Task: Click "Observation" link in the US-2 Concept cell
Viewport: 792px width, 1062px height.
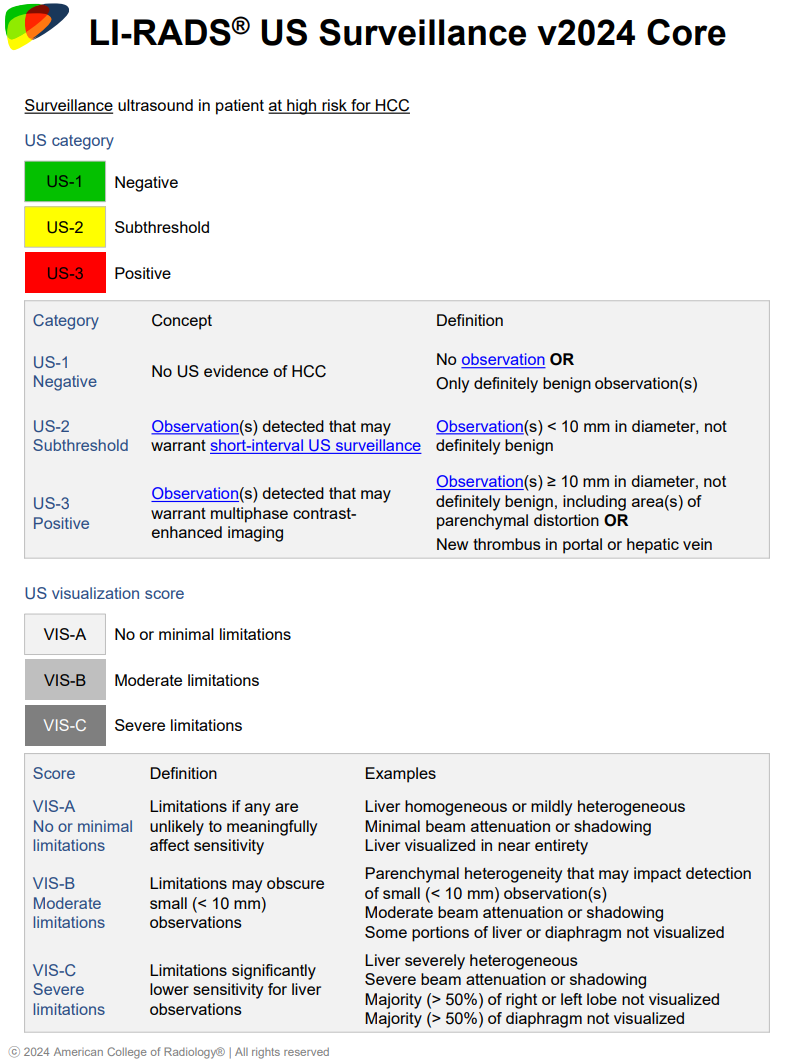Action: coord(195,426)
